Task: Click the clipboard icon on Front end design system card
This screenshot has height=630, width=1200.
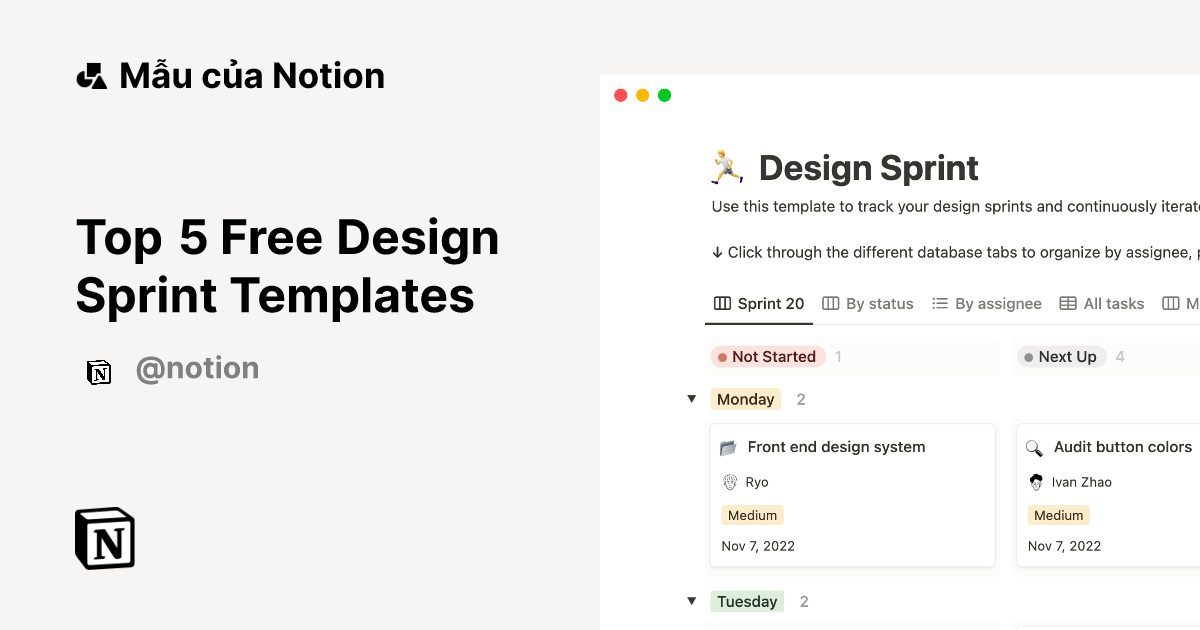Action: tap(729, 447)
